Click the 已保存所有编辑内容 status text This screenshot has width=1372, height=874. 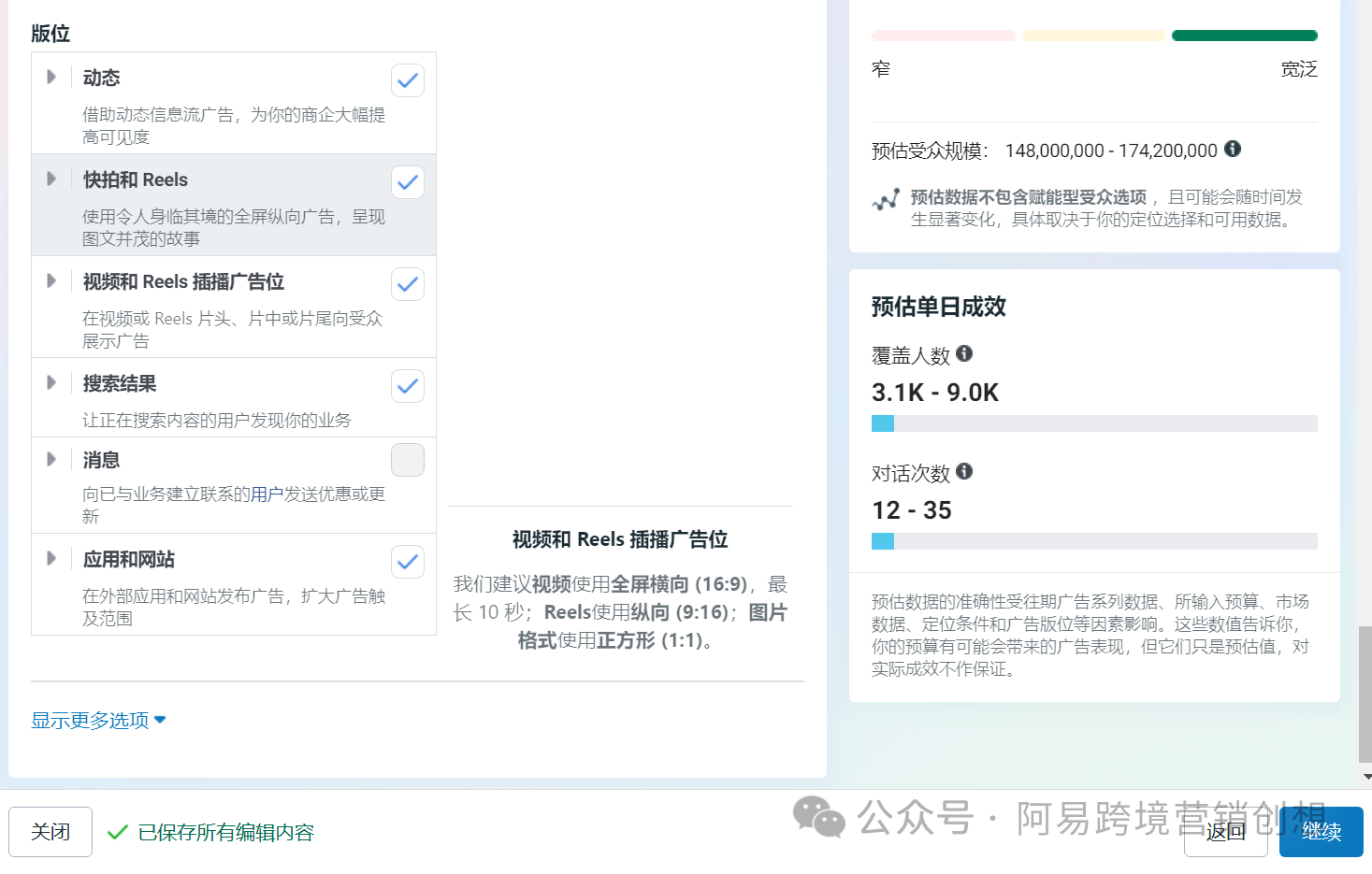coord(226,832)
